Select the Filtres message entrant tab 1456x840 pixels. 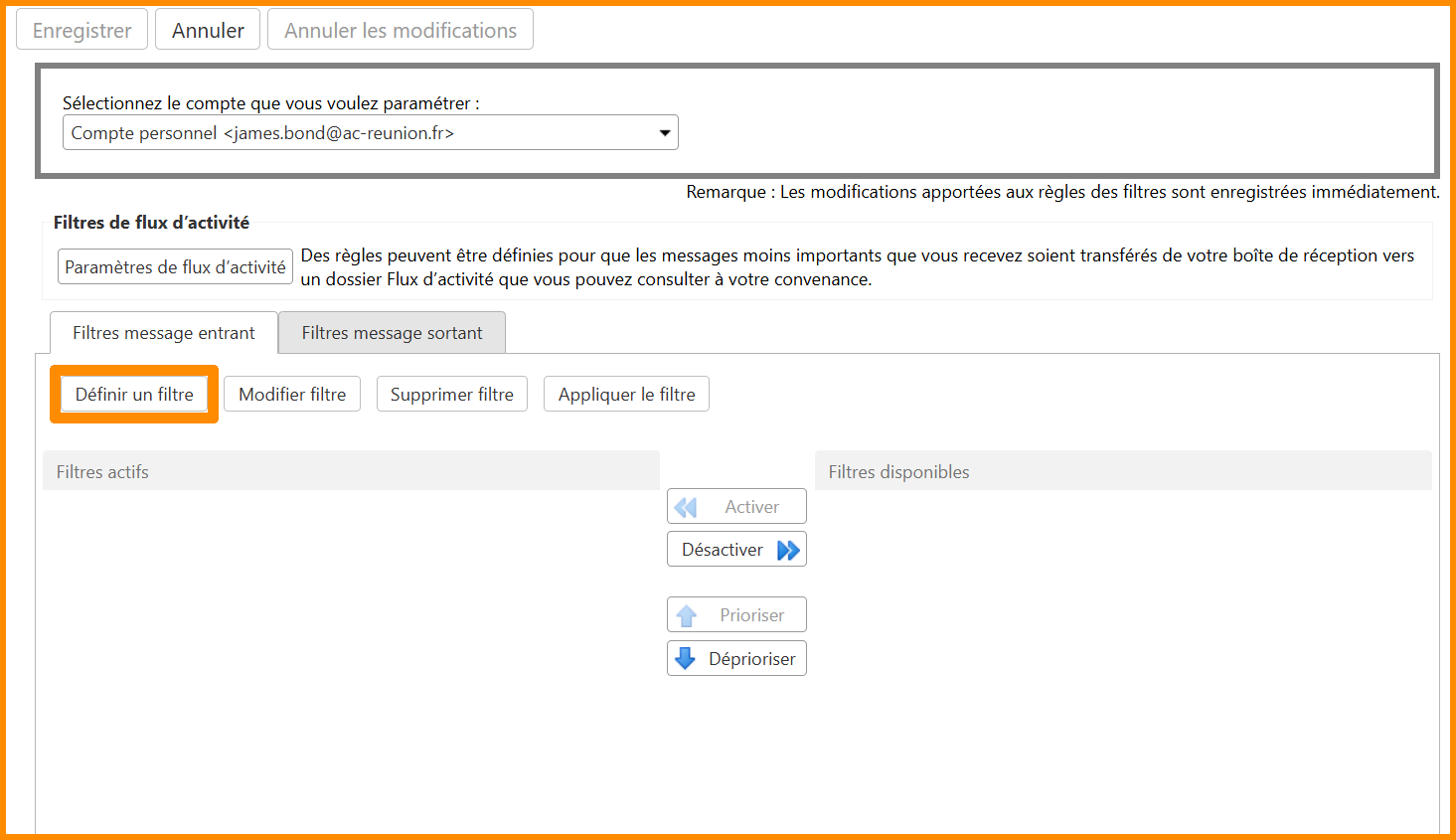164,333
